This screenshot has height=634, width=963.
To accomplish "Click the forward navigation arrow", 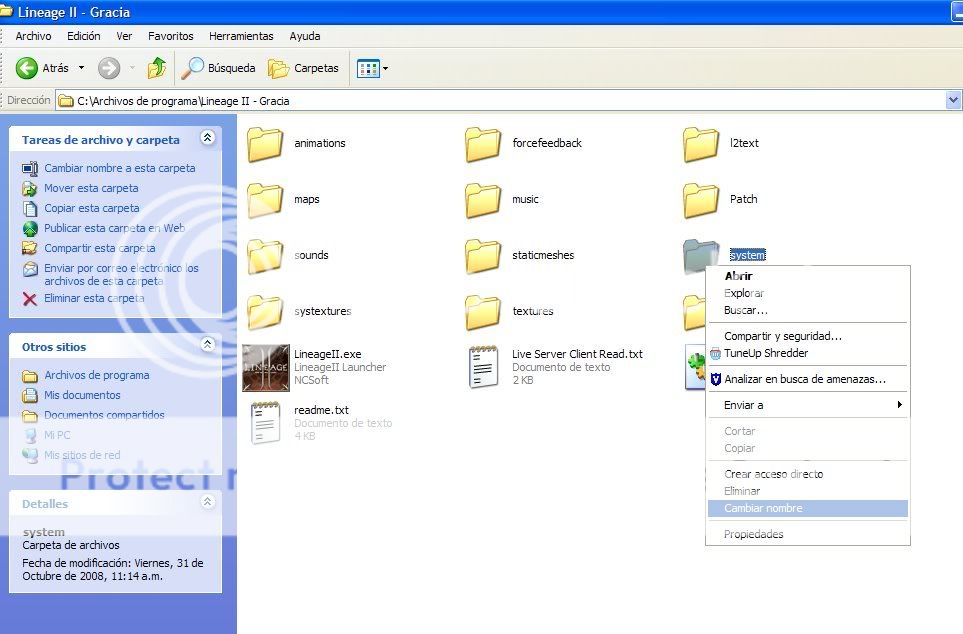I will point(109,68).
